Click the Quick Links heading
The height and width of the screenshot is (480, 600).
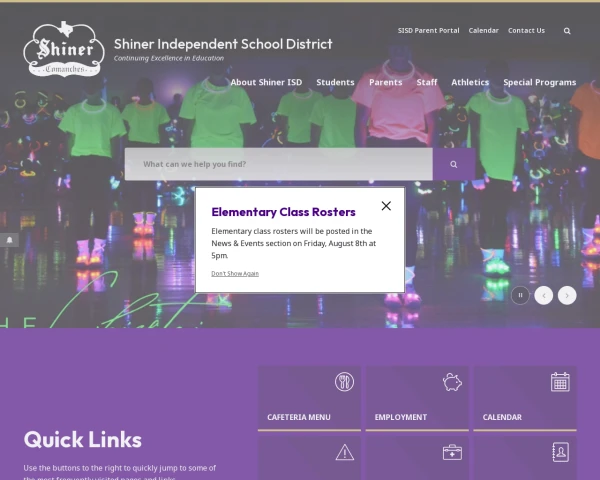(x=83, y=439)
